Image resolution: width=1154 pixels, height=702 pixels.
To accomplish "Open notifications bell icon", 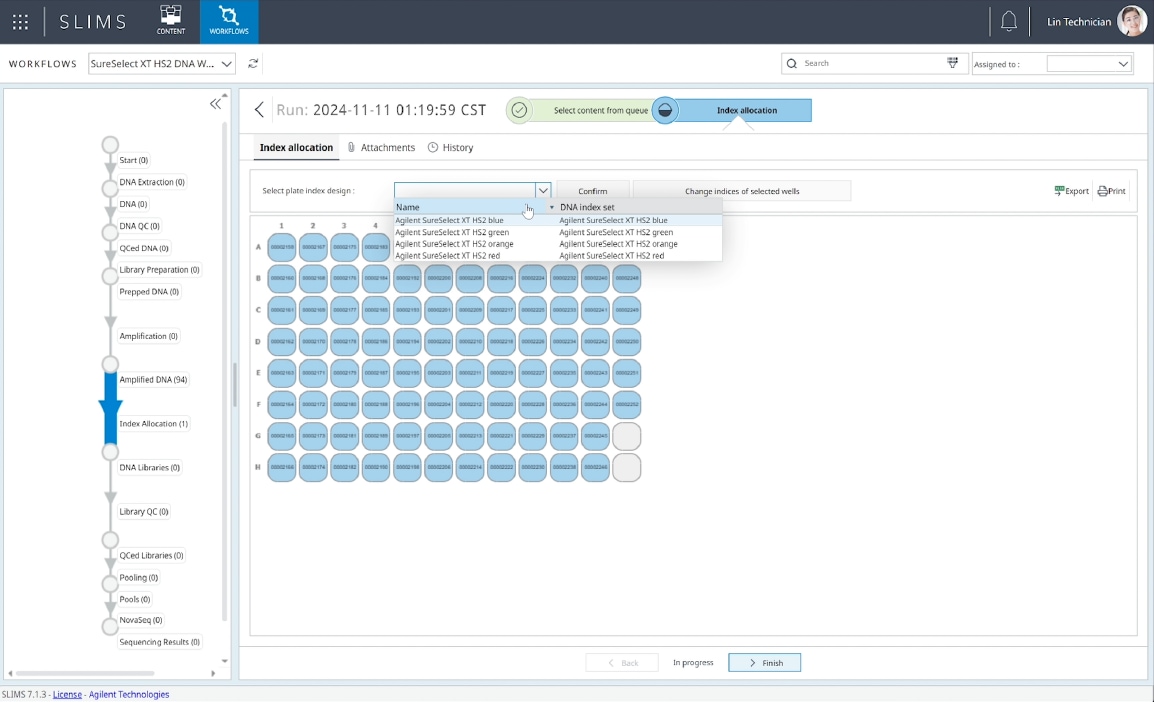I will (x=1009, y=22).
